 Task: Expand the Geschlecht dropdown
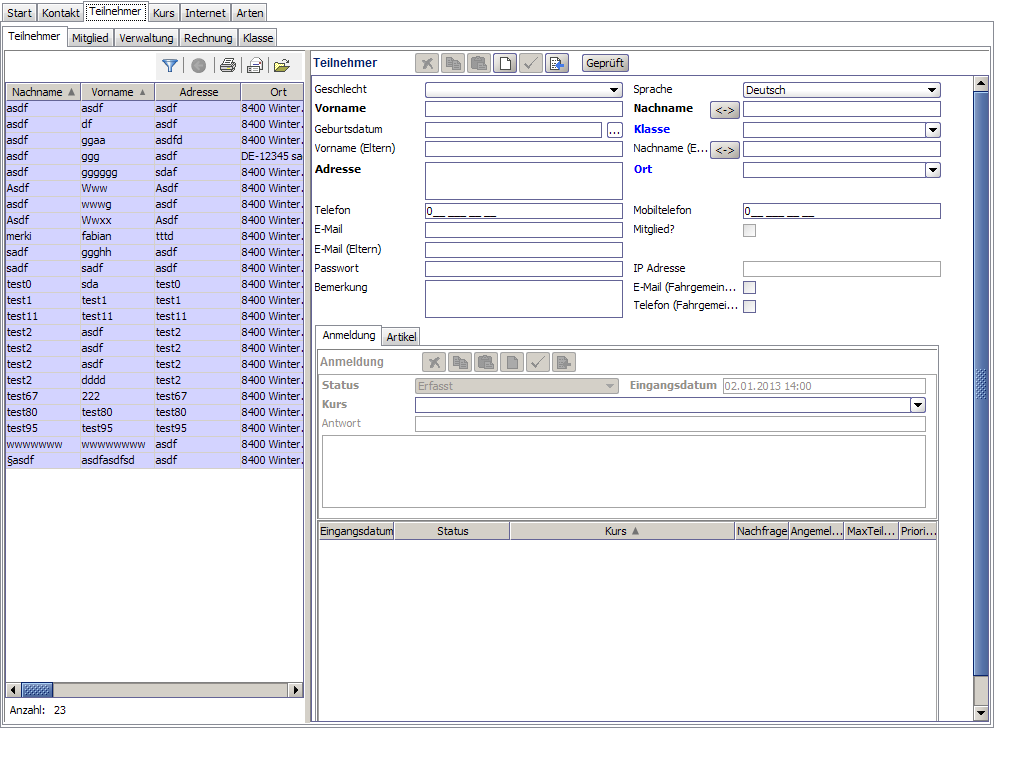[x=614, y=90]
